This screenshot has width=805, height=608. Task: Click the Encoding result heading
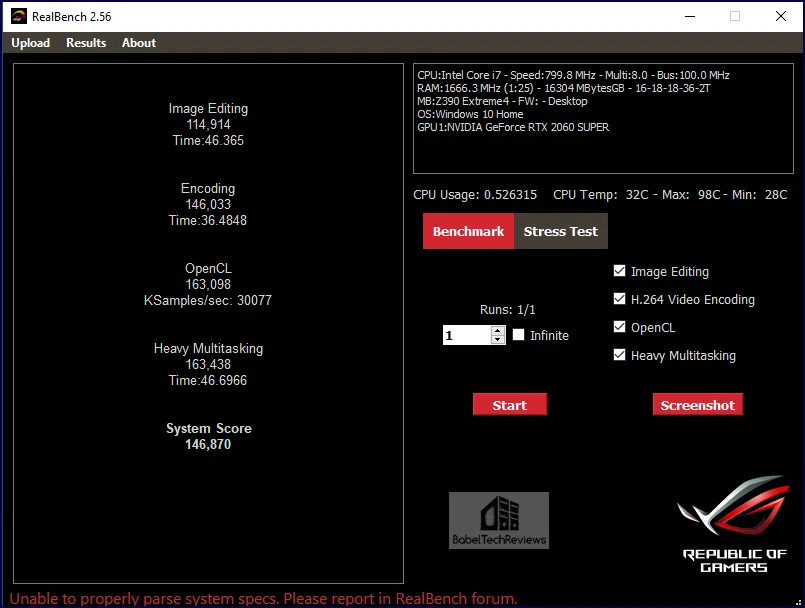point(208,188)
